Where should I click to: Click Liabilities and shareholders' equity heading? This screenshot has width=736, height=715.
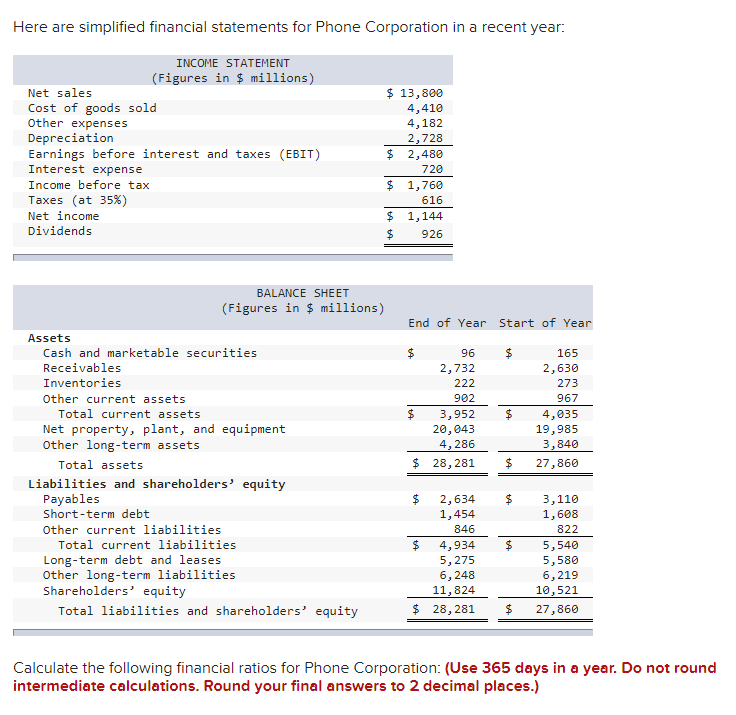156,484
